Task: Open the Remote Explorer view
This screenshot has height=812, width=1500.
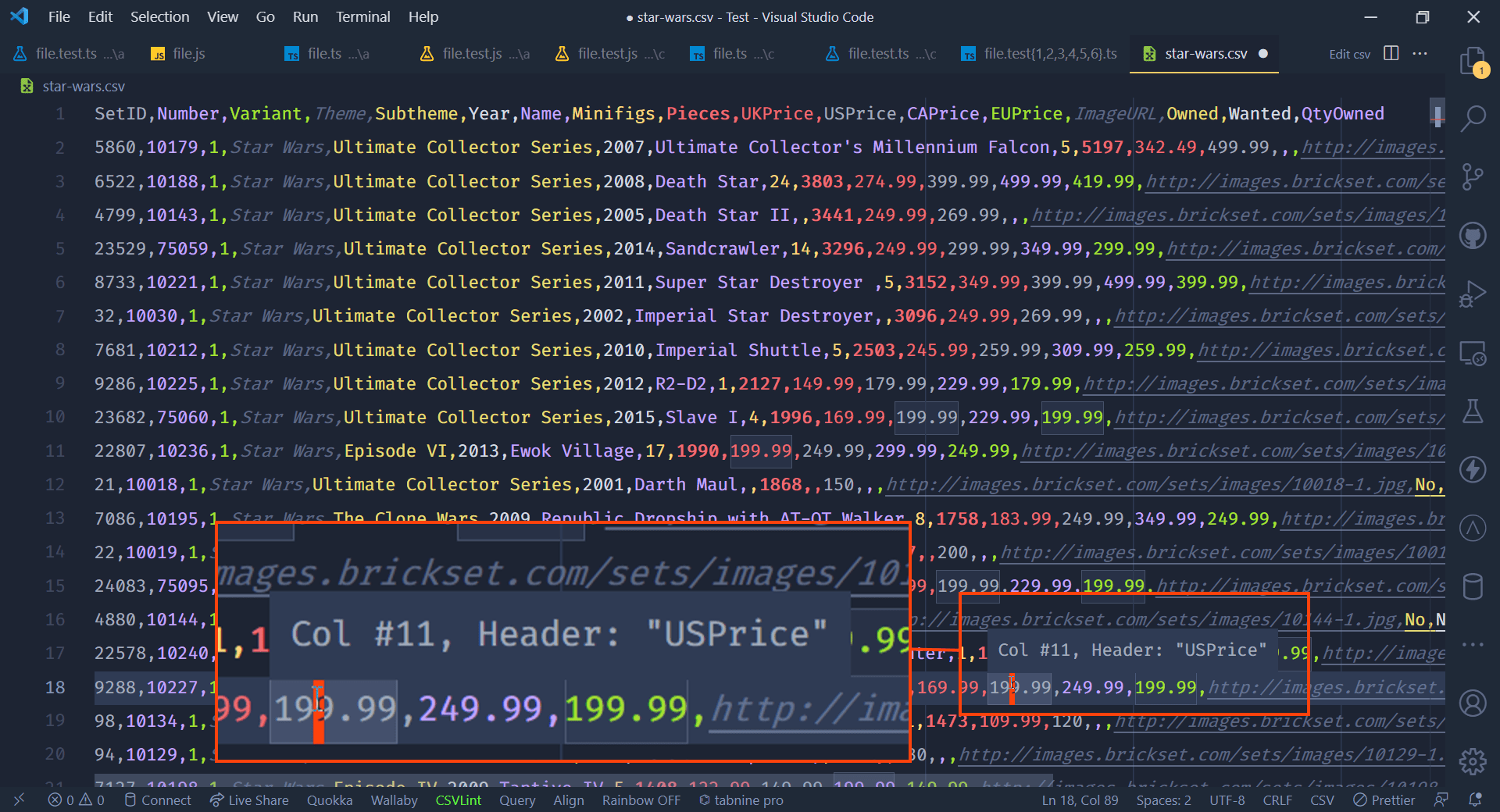Action: [1473, 353]
